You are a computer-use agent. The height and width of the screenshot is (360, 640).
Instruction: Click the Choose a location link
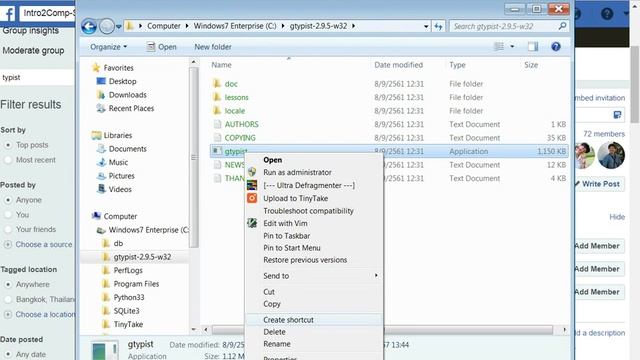(x=45, y=315)
